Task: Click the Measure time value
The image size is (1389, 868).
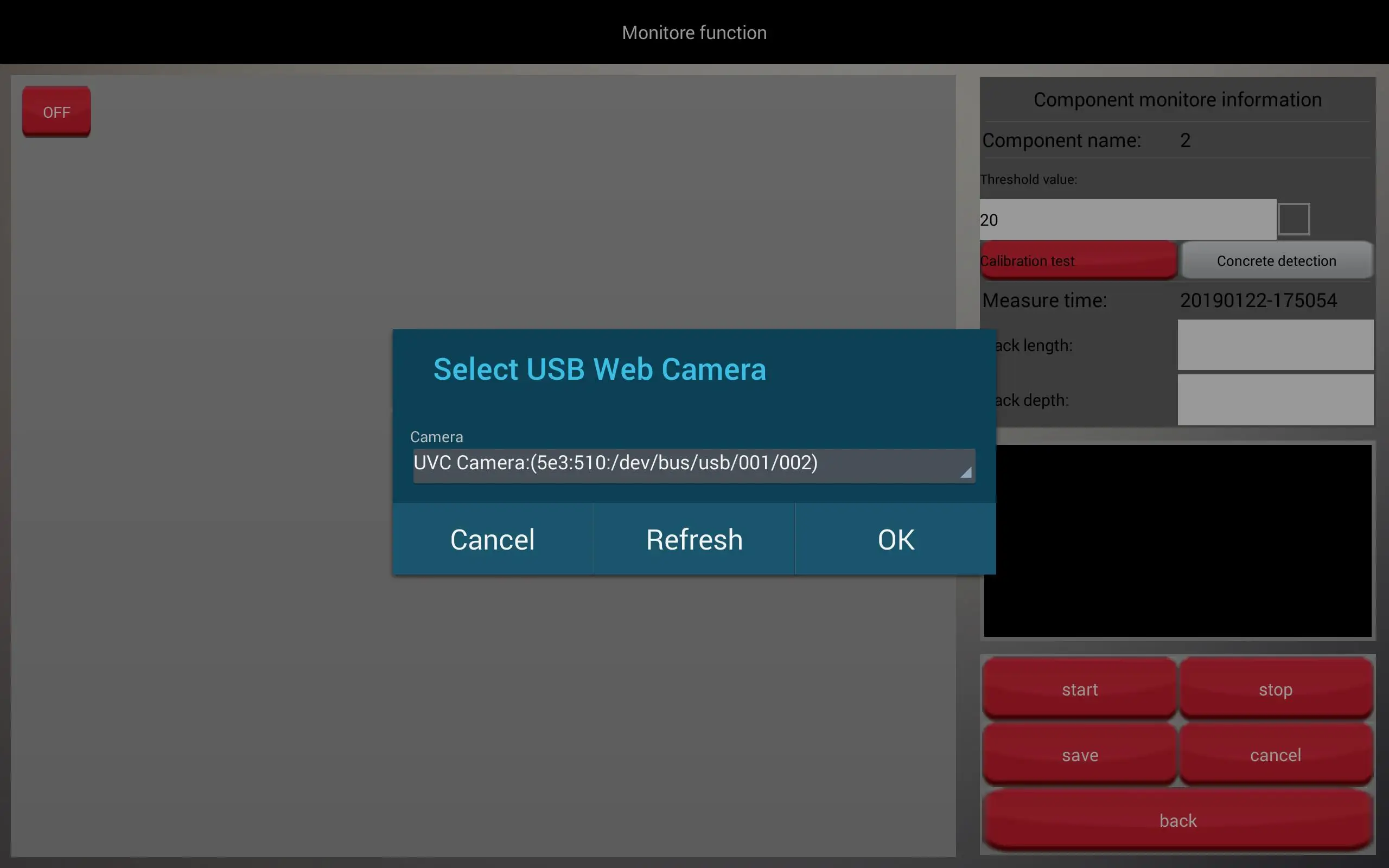Action: pos(1258,300)
